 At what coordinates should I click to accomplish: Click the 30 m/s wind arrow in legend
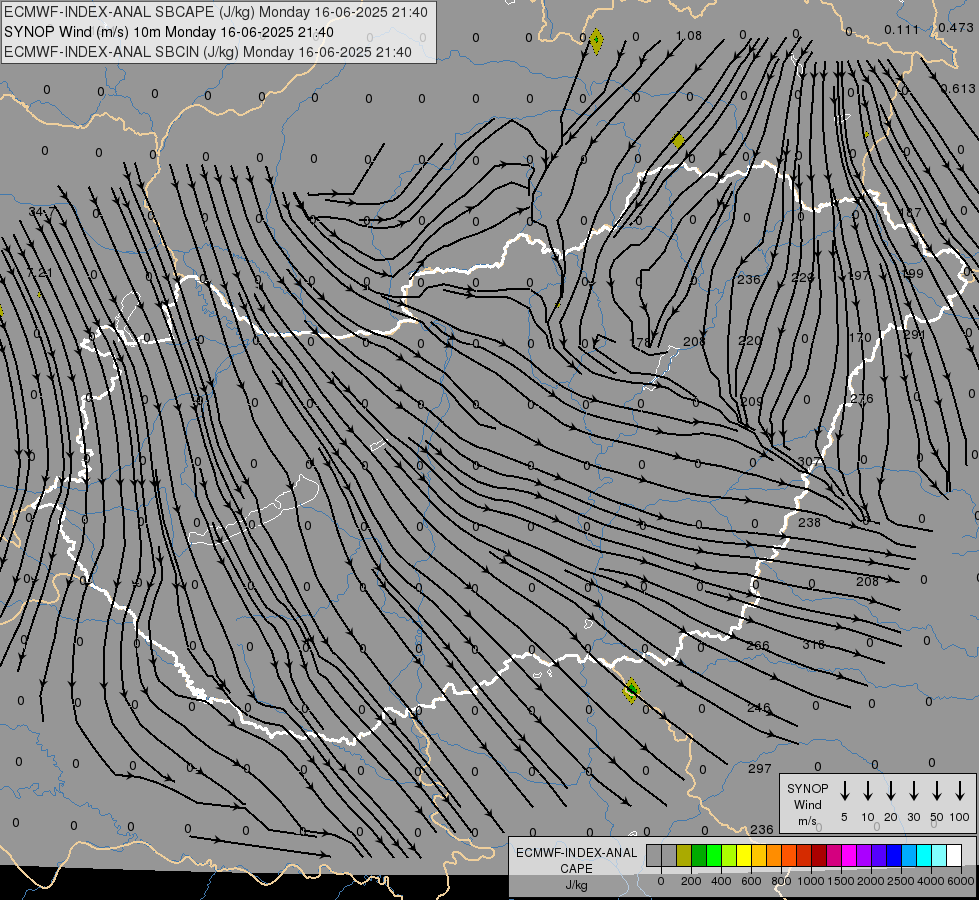[913, 791]
